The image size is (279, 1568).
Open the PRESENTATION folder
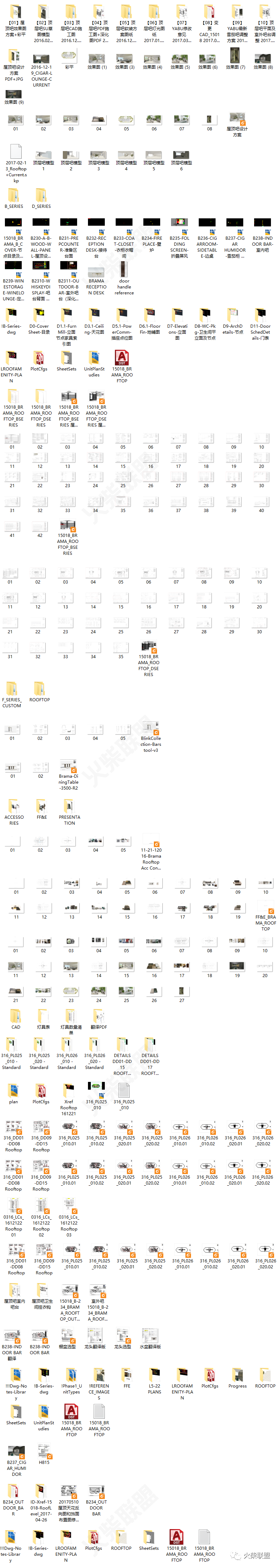pyautogui.click(x=69, y=812)
